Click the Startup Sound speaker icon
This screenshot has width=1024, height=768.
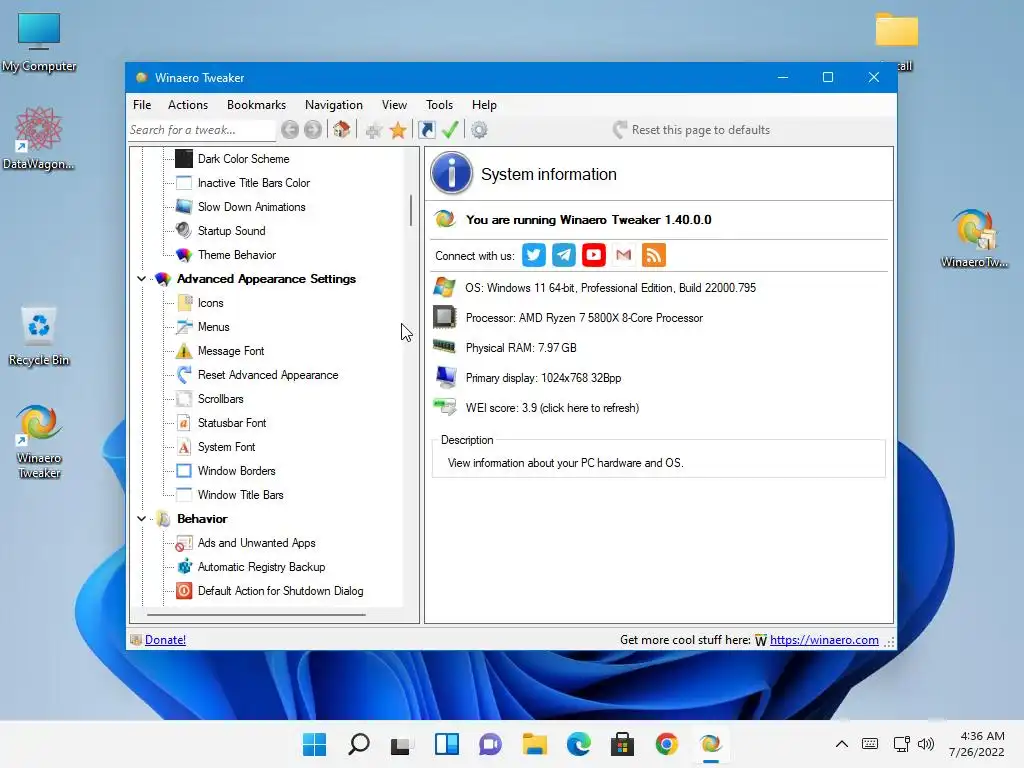184,231
